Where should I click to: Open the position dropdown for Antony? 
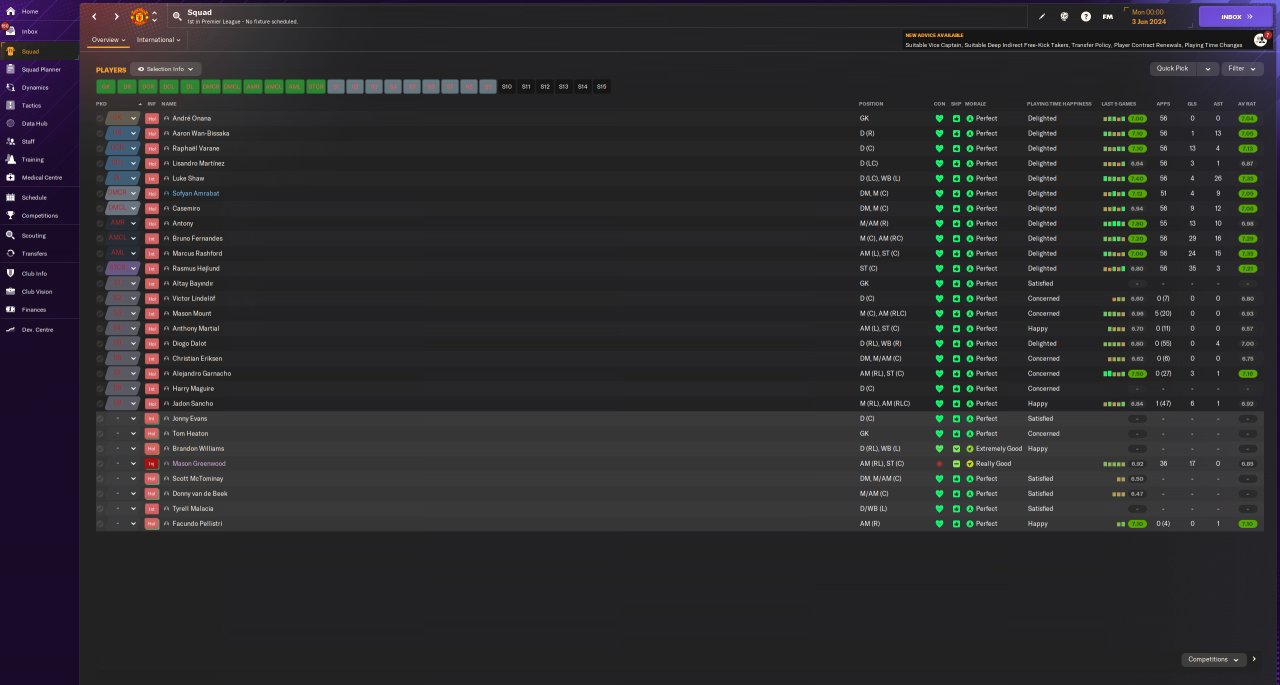[x=123, y=223]
